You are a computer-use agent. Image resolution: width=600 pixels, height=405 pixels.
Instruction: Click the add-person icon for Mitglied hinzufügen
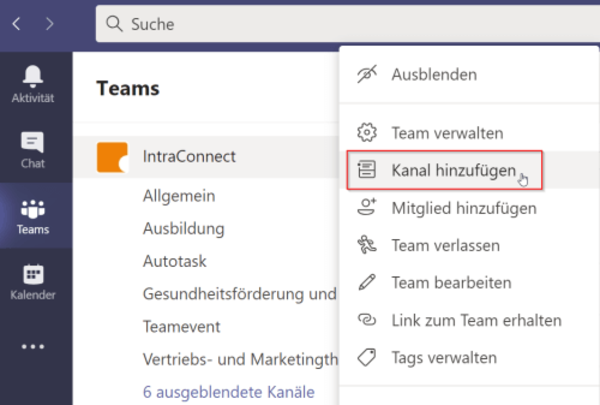point(367,207)
